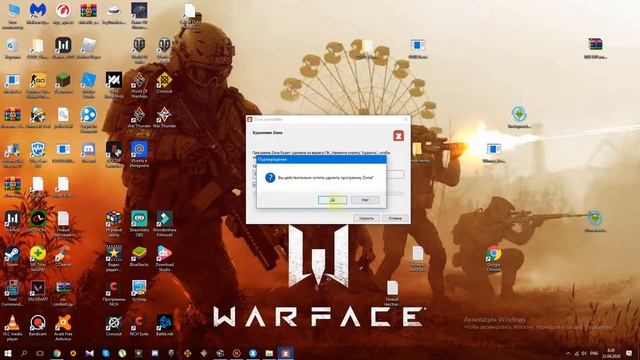Open the film-strip star video editor shortcut

coord(114,259)
